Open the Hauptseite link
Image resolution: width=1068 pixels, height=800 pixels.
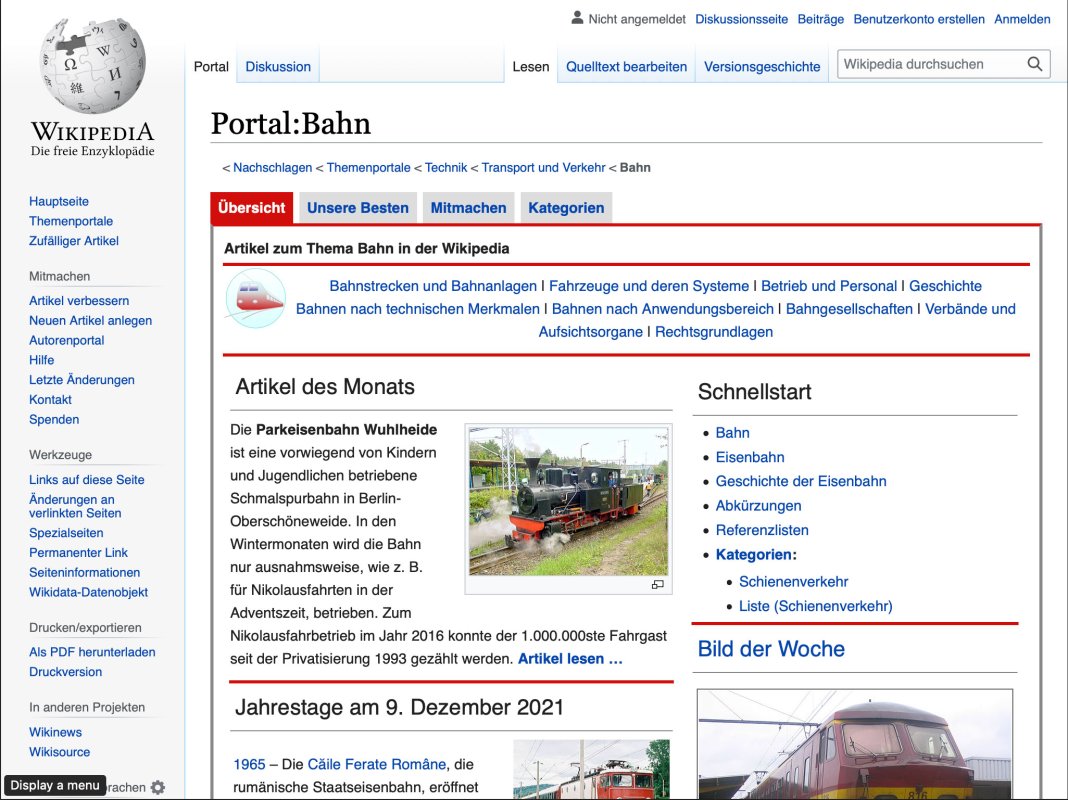point(58,200)
